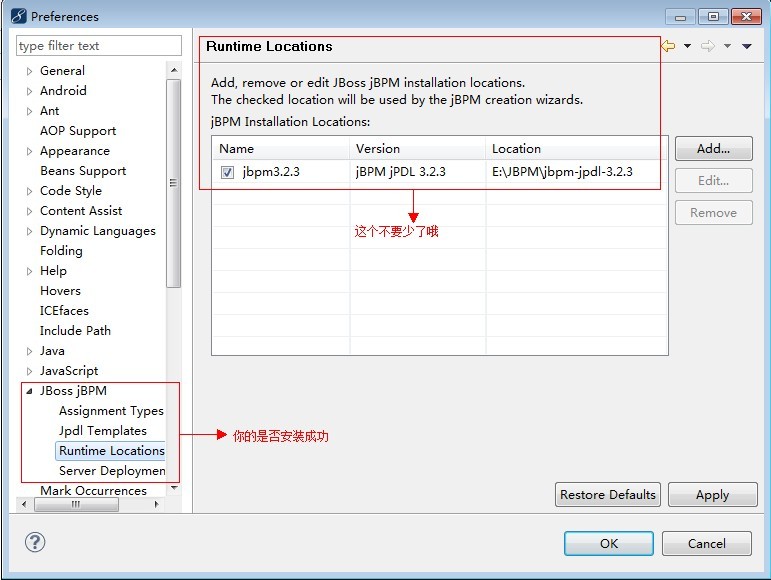The image size is (771, 580).
Task: Click the Version column header
Action: 417,148
